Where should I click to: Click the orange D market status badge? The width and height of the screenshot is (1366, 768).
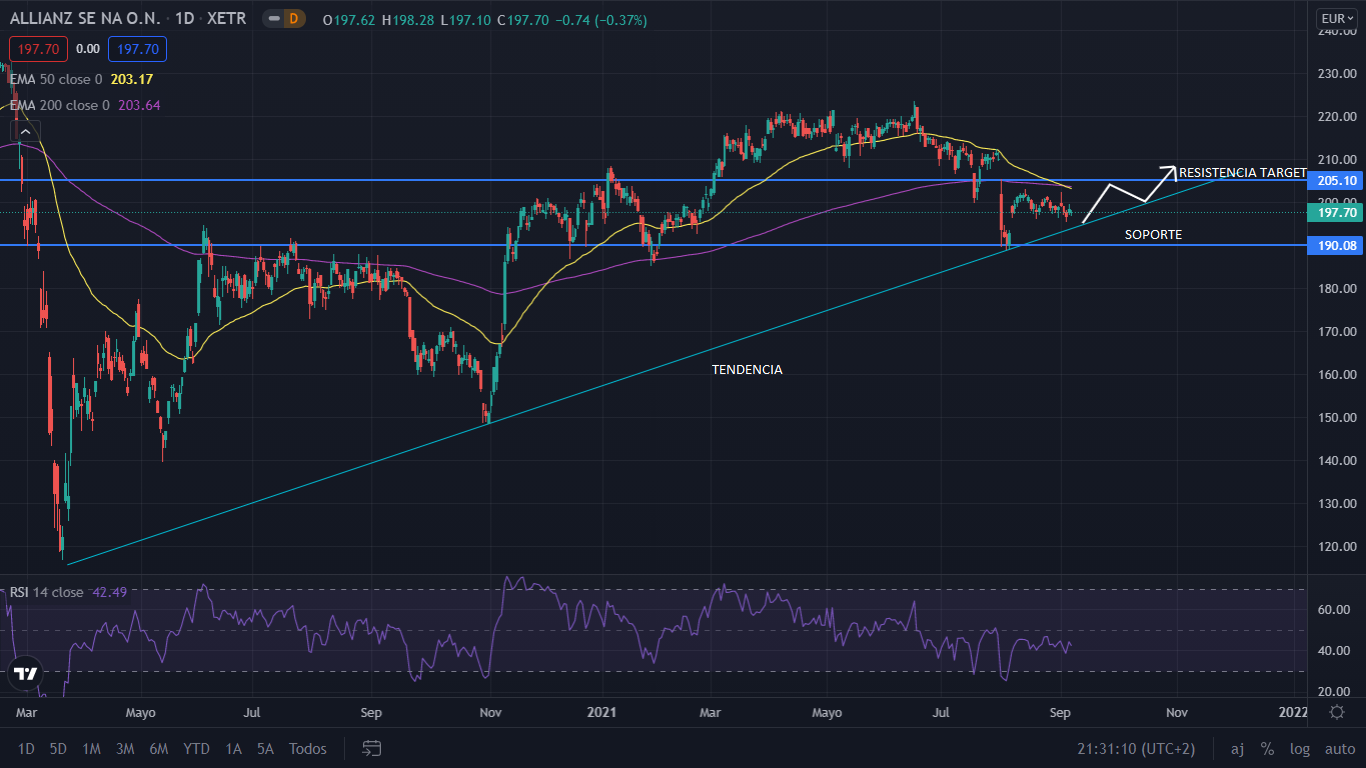click(293, 19)
